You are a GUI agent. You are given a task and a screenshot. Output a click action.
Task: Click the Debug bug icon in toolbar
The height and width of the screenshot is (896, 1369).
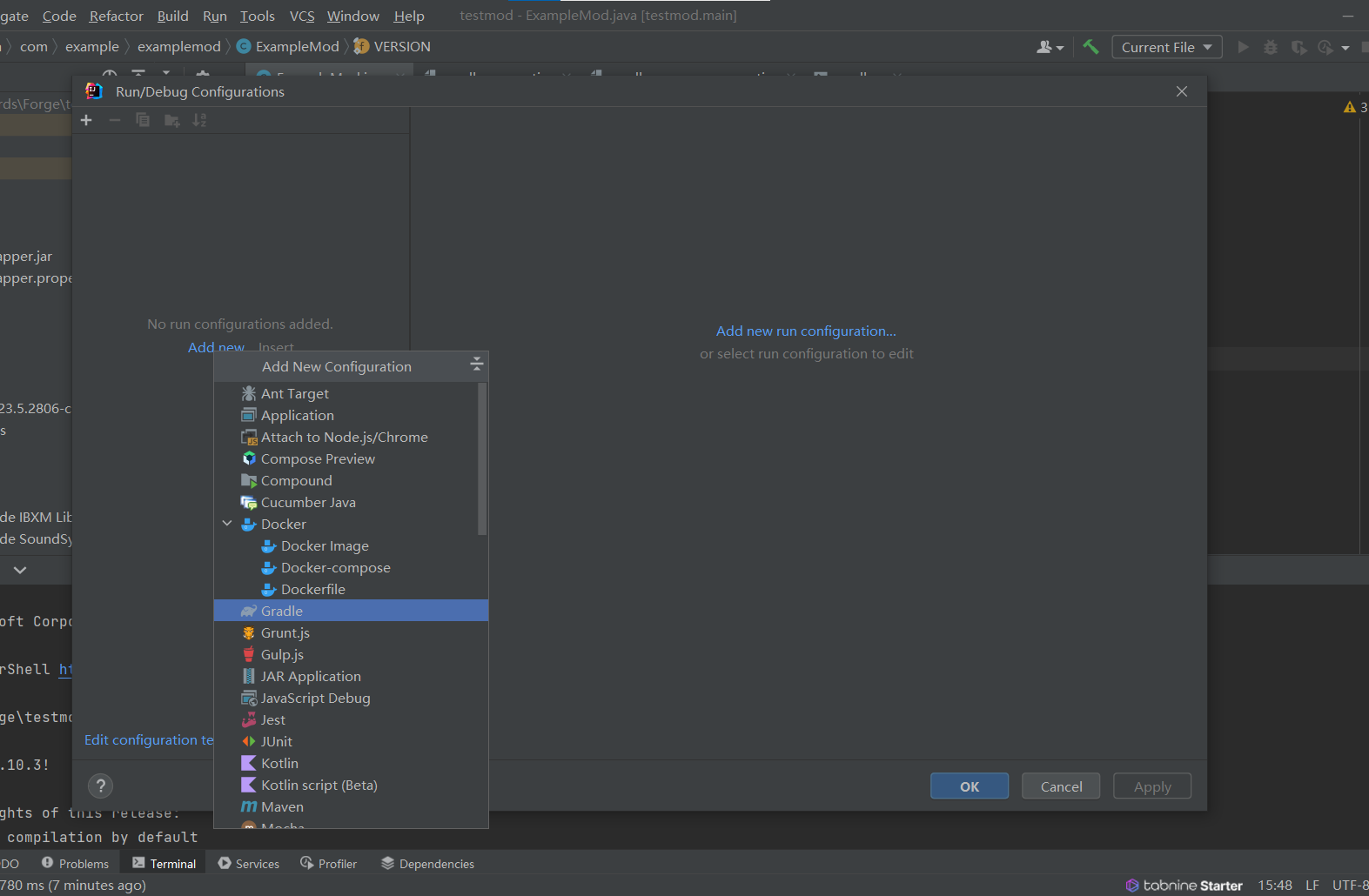click(x=1271, y=47)
